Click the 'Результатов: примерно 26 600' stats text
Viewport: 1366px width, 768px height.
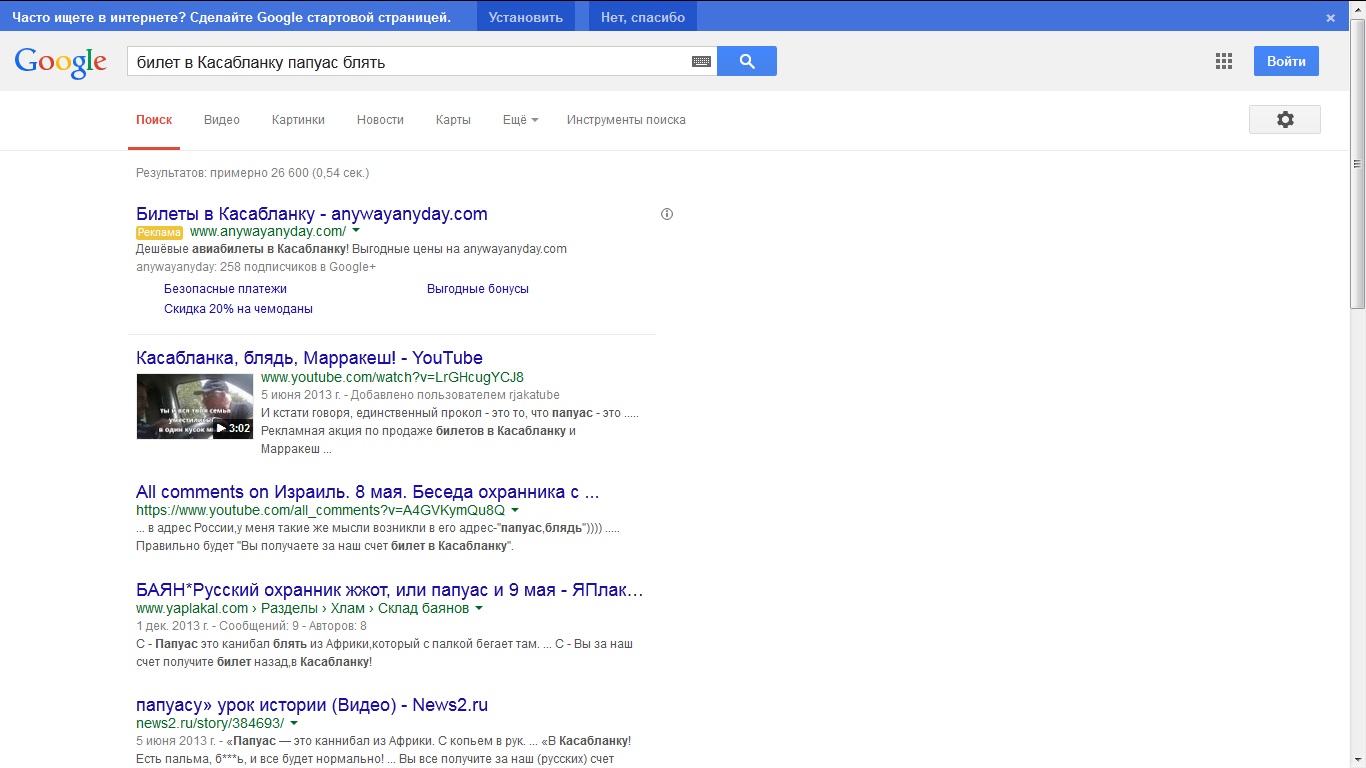pos(253,173)
